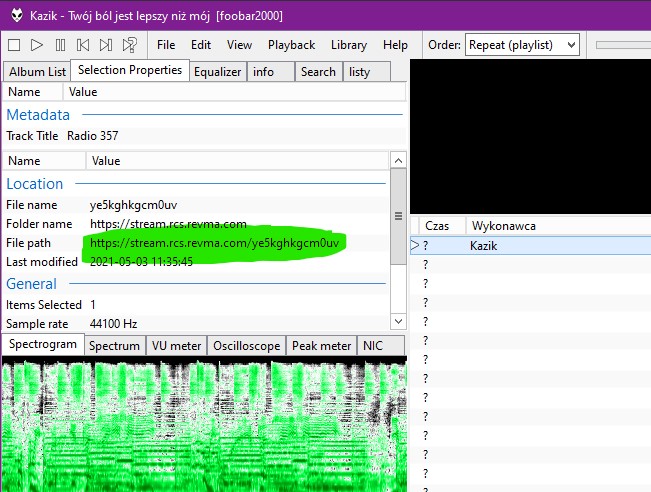Click the Stop playback button

coord(14,45)
